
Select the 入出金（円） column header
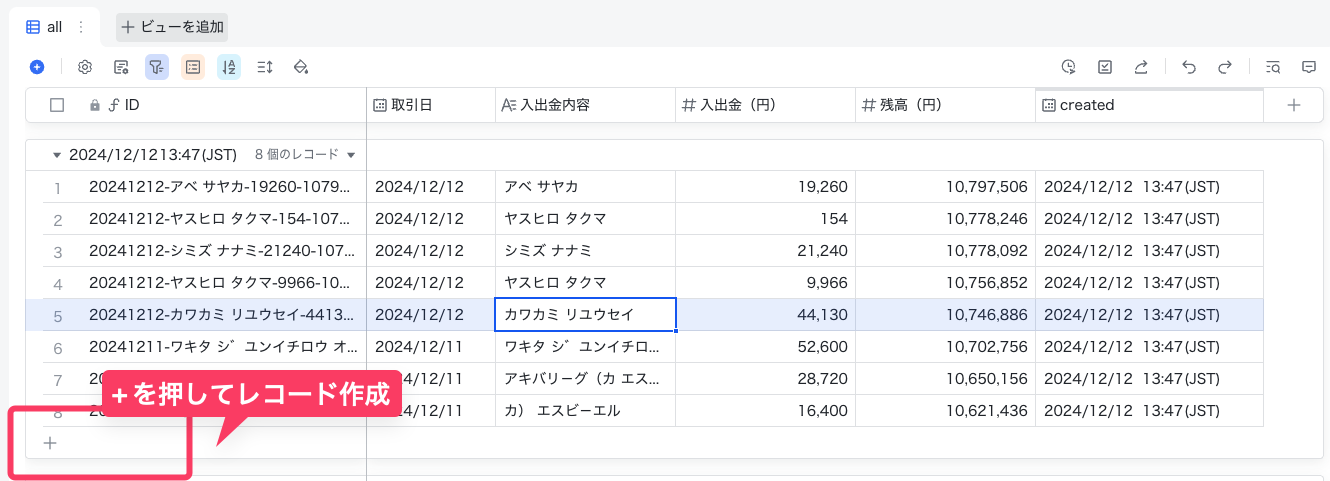tap(765, 105)
